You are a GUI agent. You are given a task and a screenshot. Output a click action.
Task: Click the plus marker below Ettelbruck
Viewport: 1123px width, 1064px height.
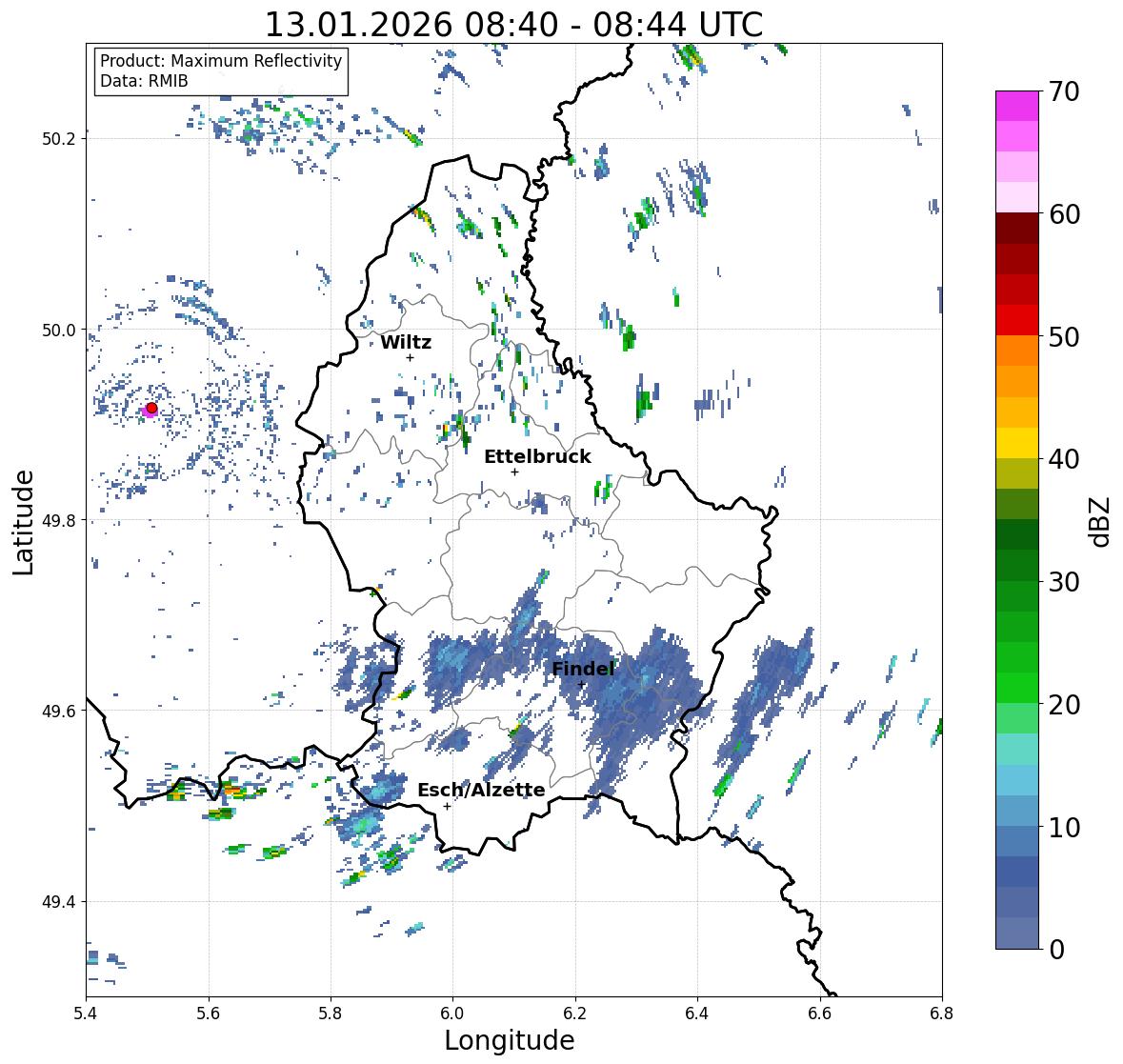tap(514, 472)
